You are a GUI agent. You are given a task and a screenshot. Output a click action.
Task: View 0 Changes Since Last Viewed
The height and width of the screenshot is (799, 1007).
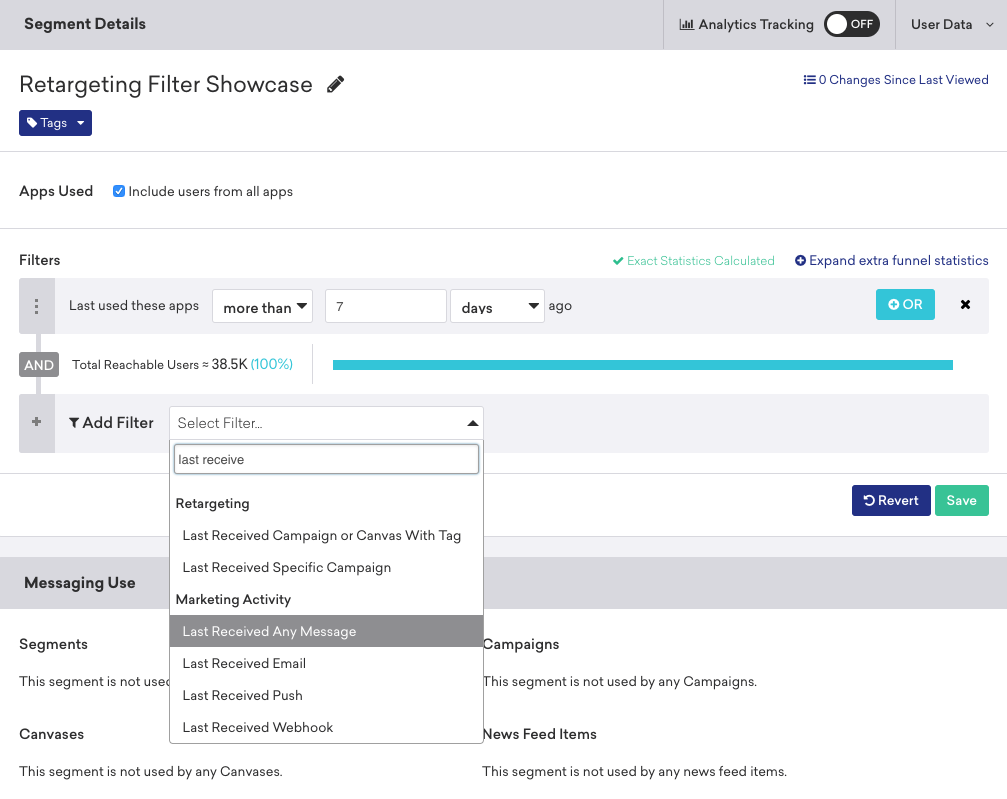pyautogui.click(x=895, y=80)
